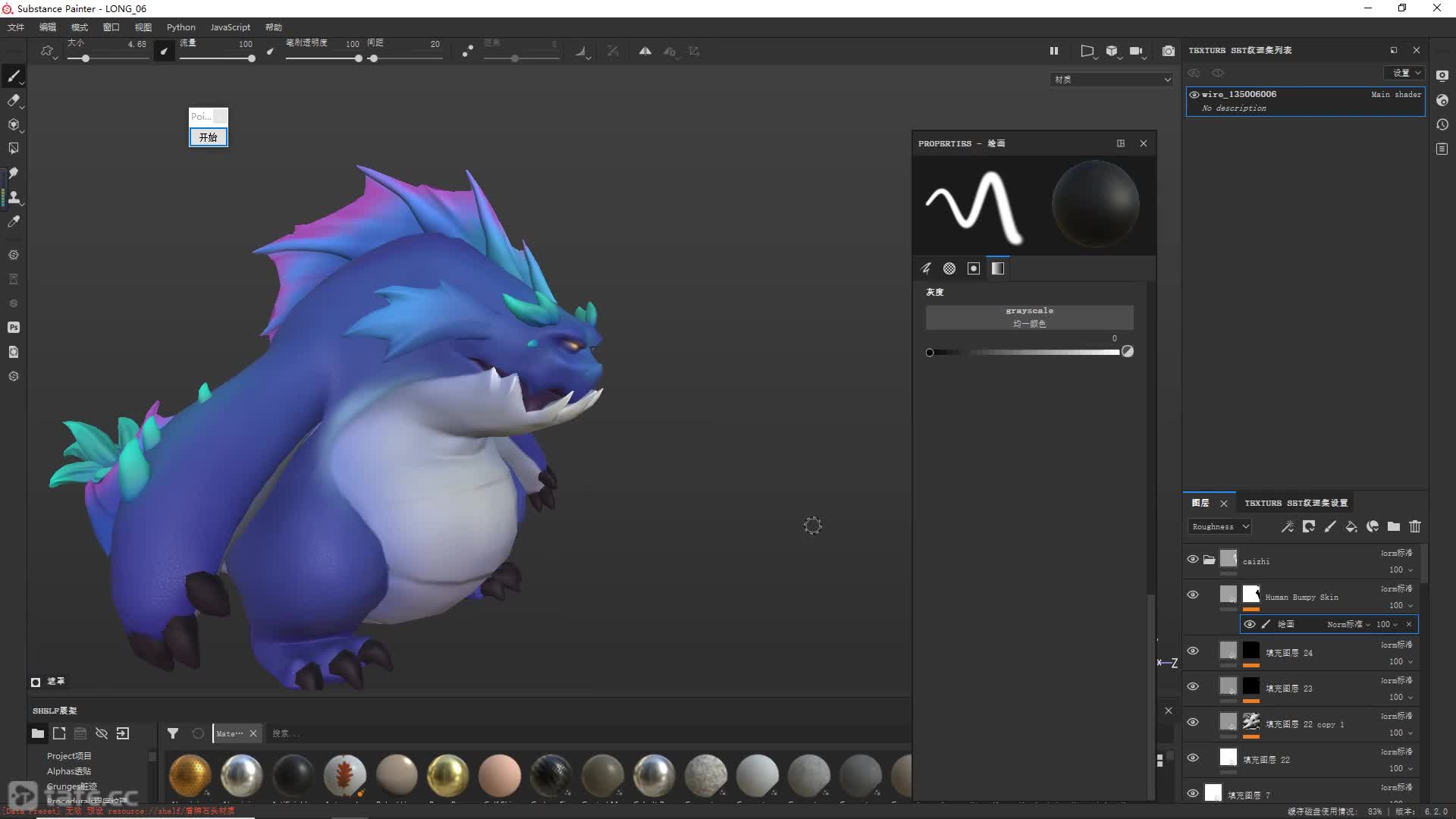Open blend mode dropdown of 绘画 effect
This screenshot has width=1456, height=819.
click(x=1348, y=625)
